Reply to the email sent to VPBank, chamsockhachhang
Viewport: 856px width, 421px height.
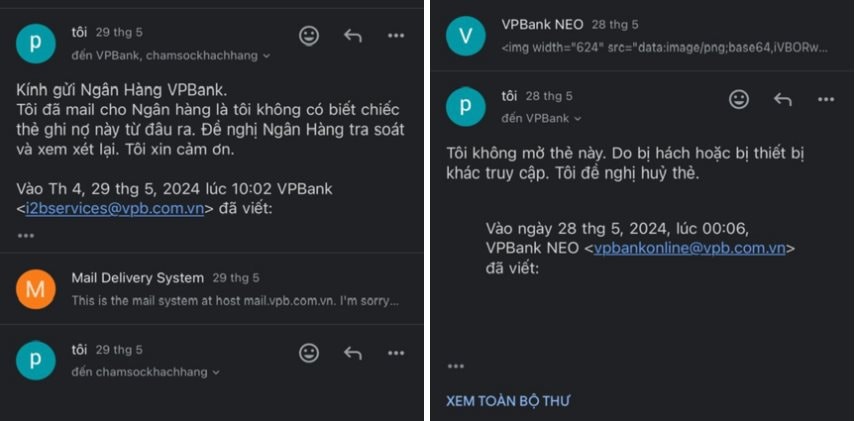tap(353, 36)
